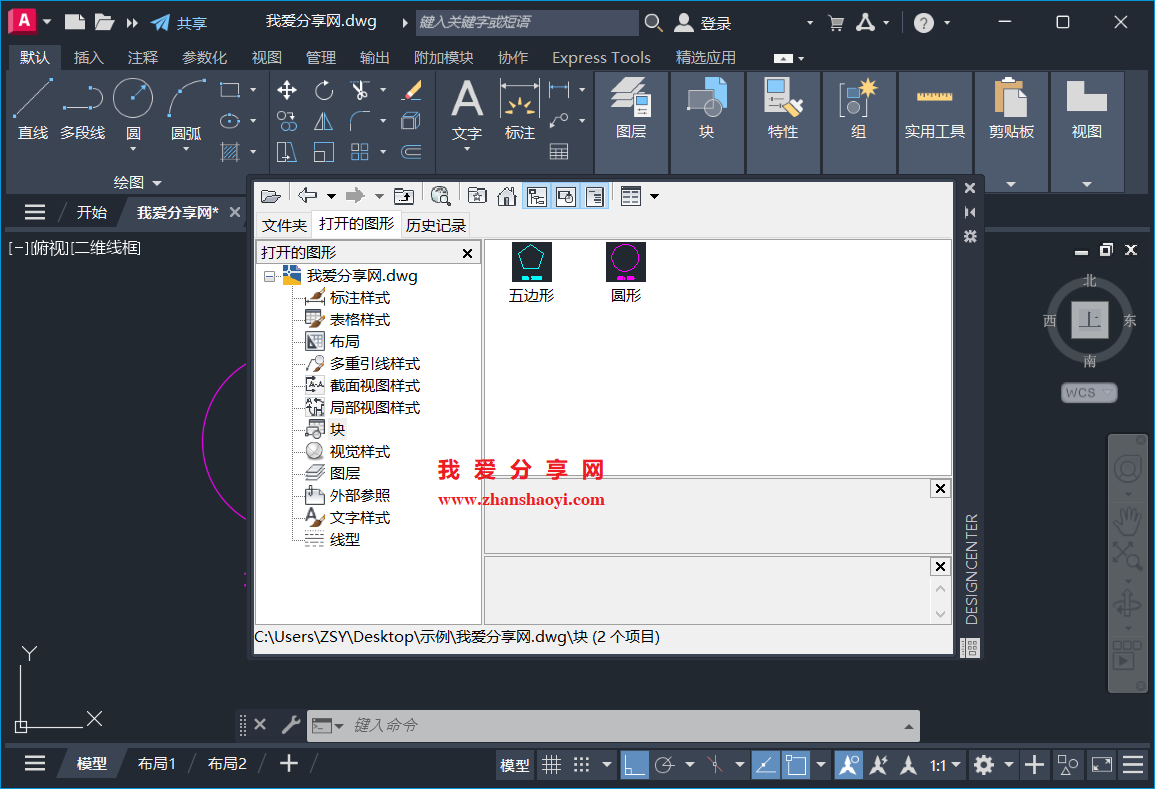The image size is (1155, 789).
Task: Open DesignCenter Views dropdown arrow
Action: pos(654,196)
